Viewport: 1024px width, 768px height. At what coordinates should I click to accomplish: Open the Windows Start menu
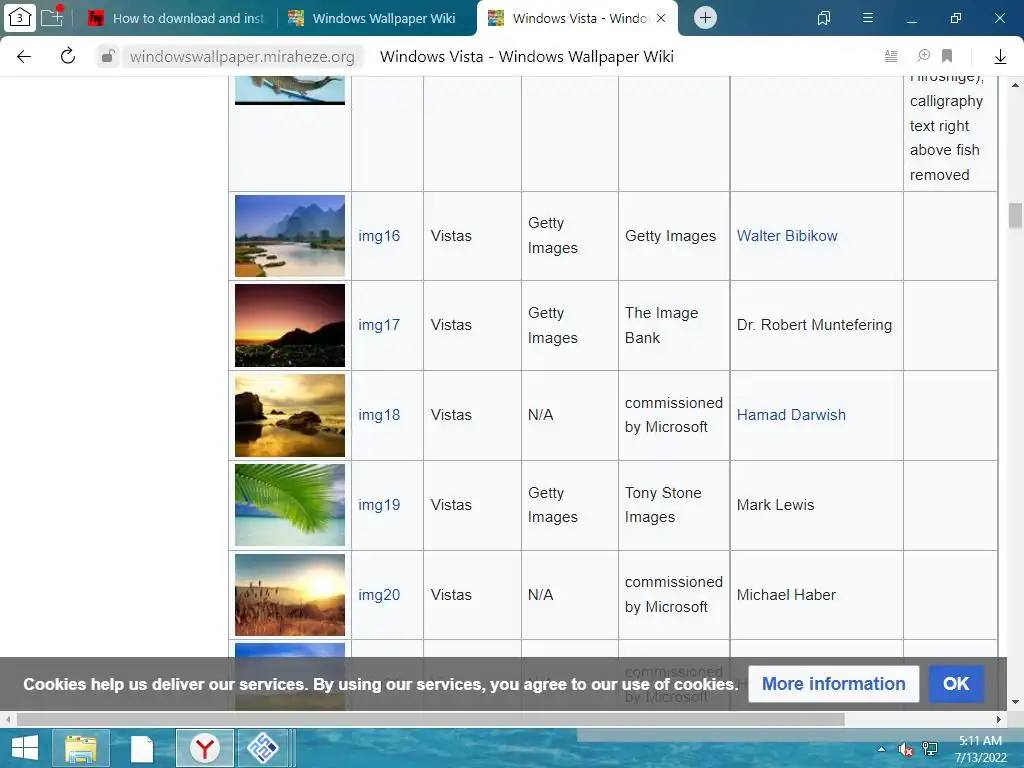(x=25, y=748)
